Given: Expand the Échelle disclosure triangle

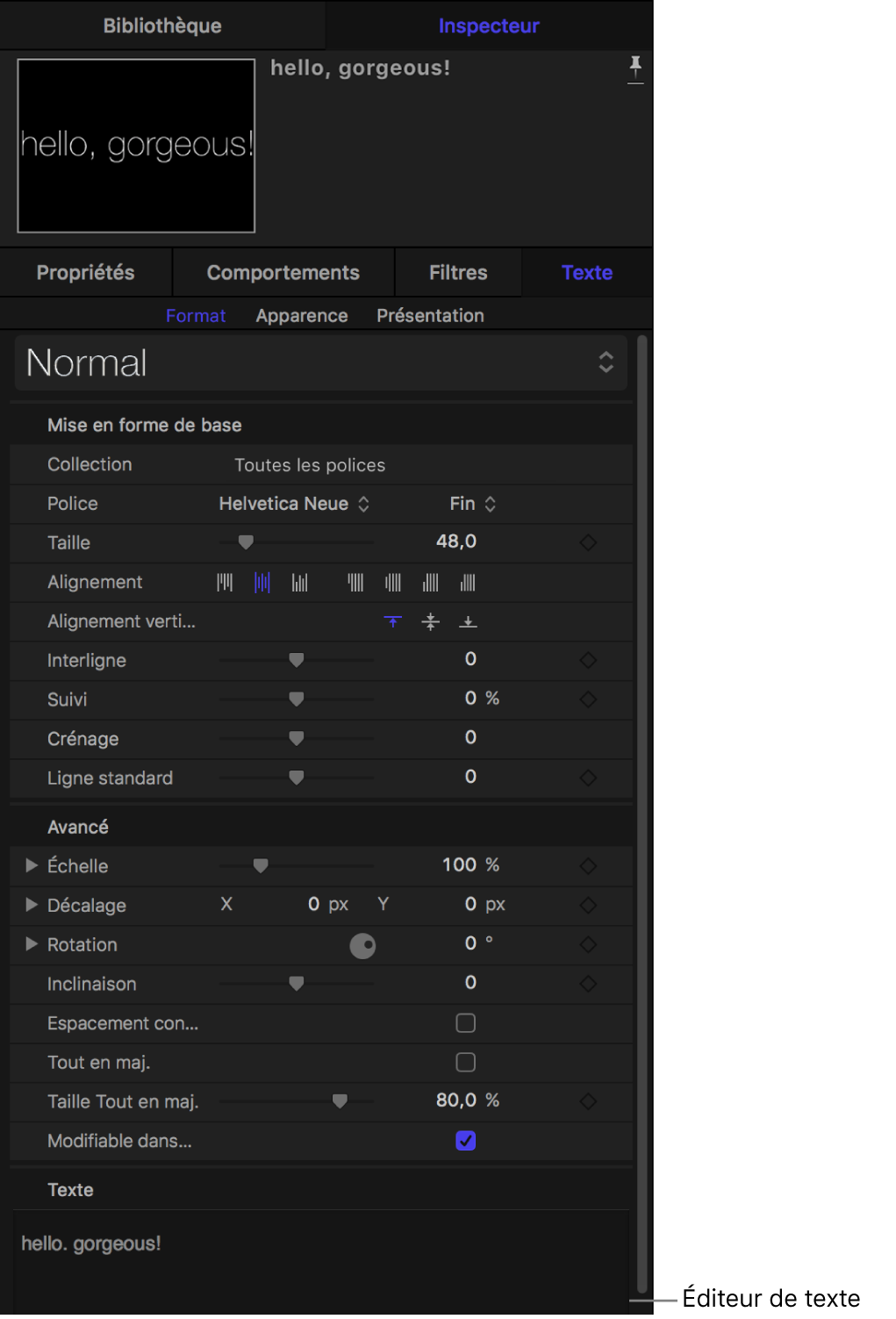Looking at the screenshot, I should coord(32,866).
